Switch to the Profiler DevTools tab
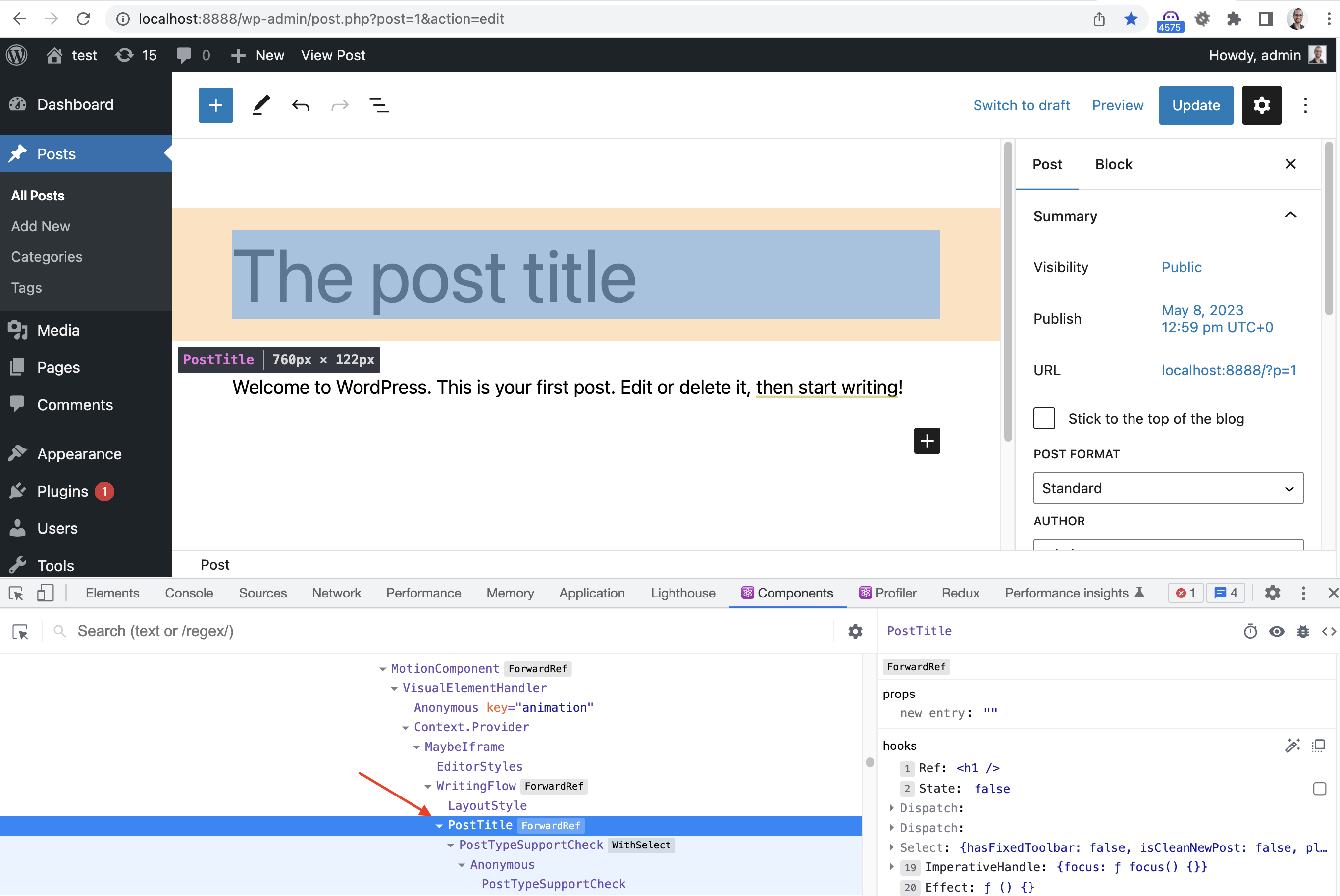 [x=888, y=593]
